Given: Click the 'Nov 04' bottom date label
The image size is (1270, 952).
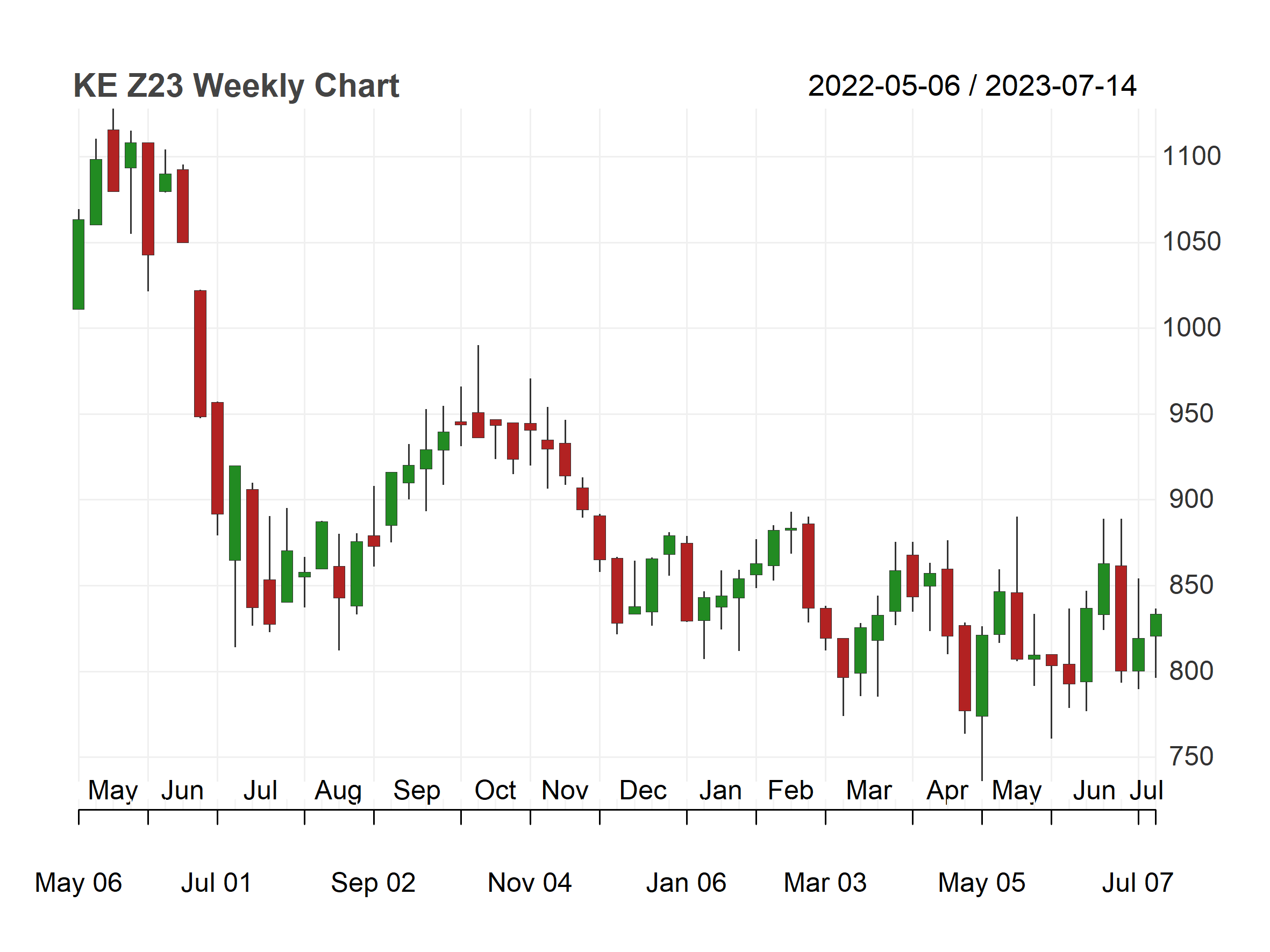Looking at the screenshot, I should 530,883.
